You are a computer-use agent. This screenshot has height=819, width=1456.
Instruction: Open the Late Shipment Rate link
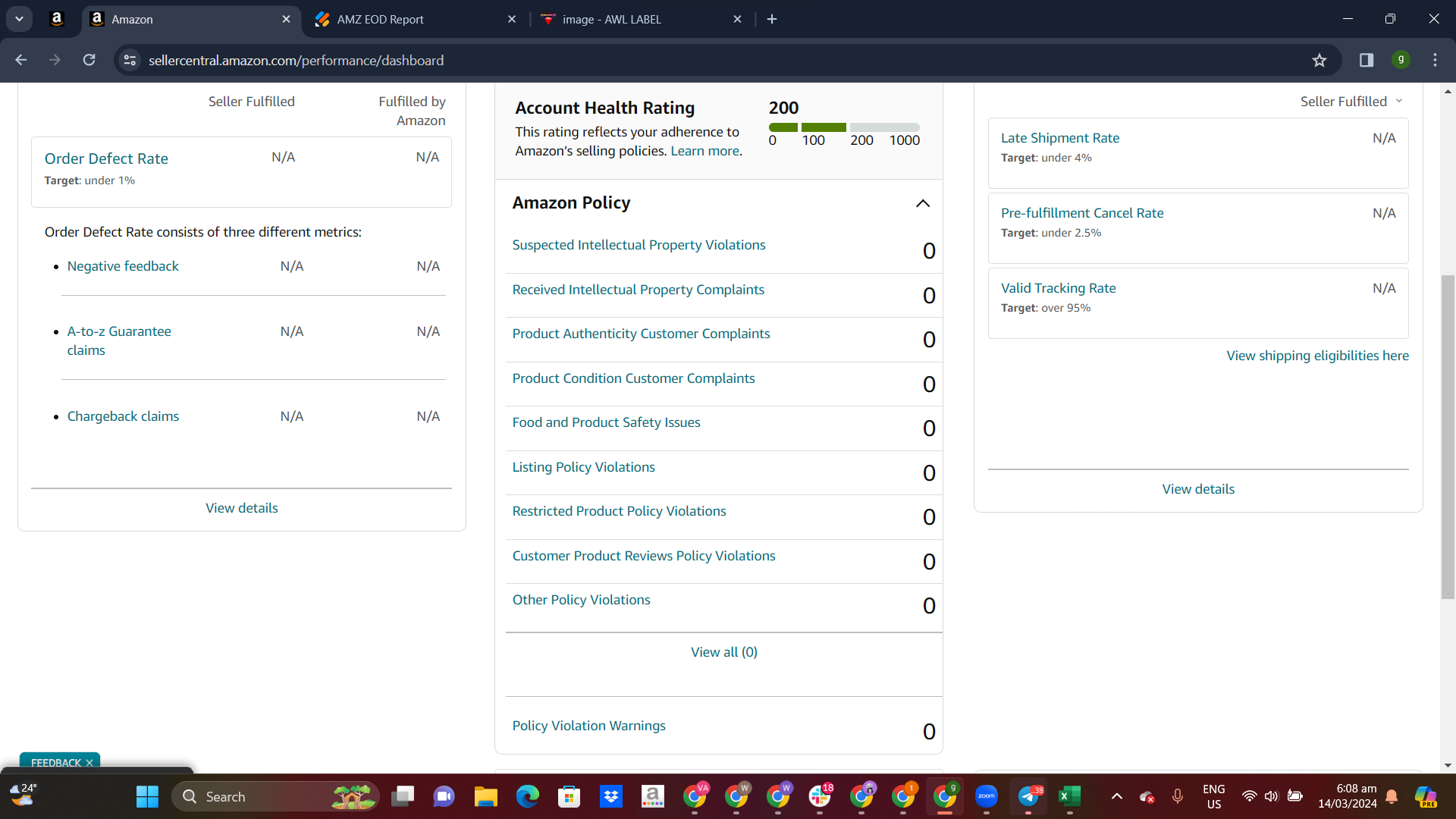click(x=1060, y=138)
